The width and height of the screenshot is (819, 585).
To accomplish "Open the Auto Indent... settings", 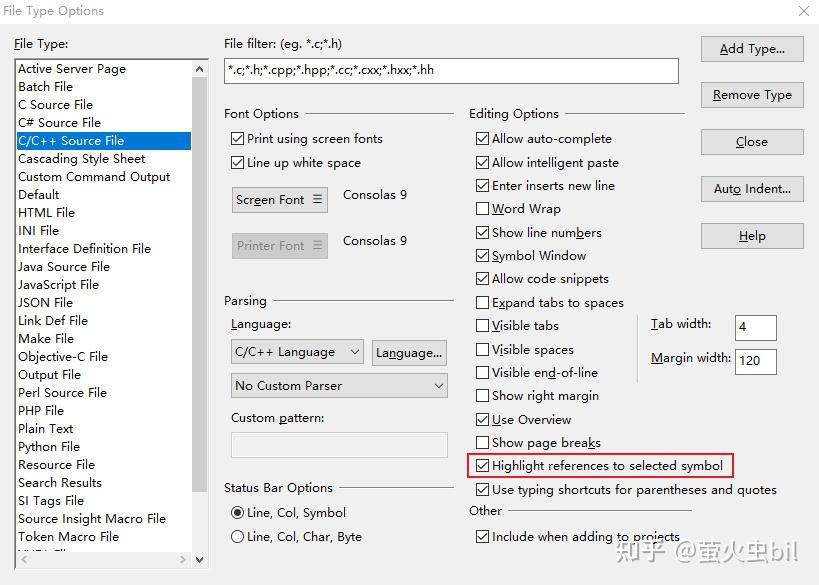I will [x=752, y=189].
